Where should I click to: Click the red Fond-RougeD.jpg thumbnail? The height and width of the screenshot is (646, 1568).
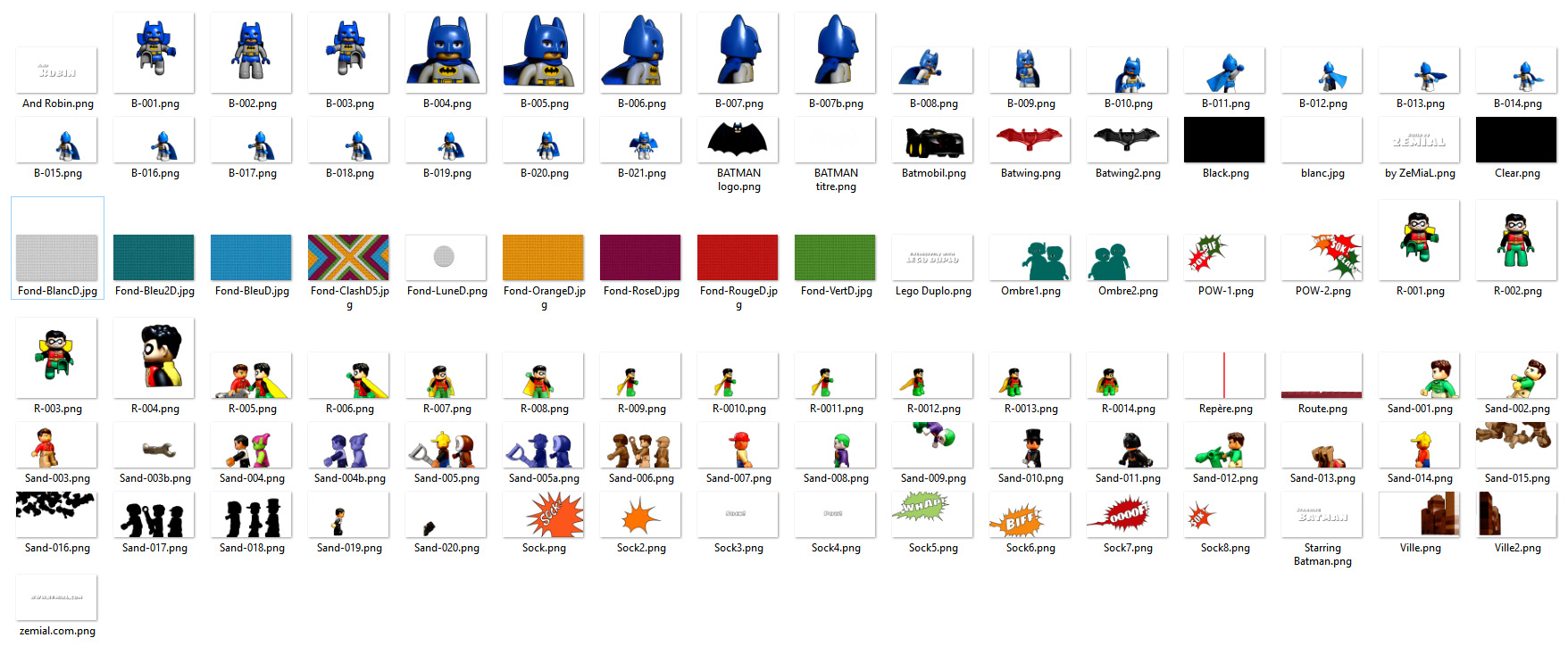(x=738, y=258)
